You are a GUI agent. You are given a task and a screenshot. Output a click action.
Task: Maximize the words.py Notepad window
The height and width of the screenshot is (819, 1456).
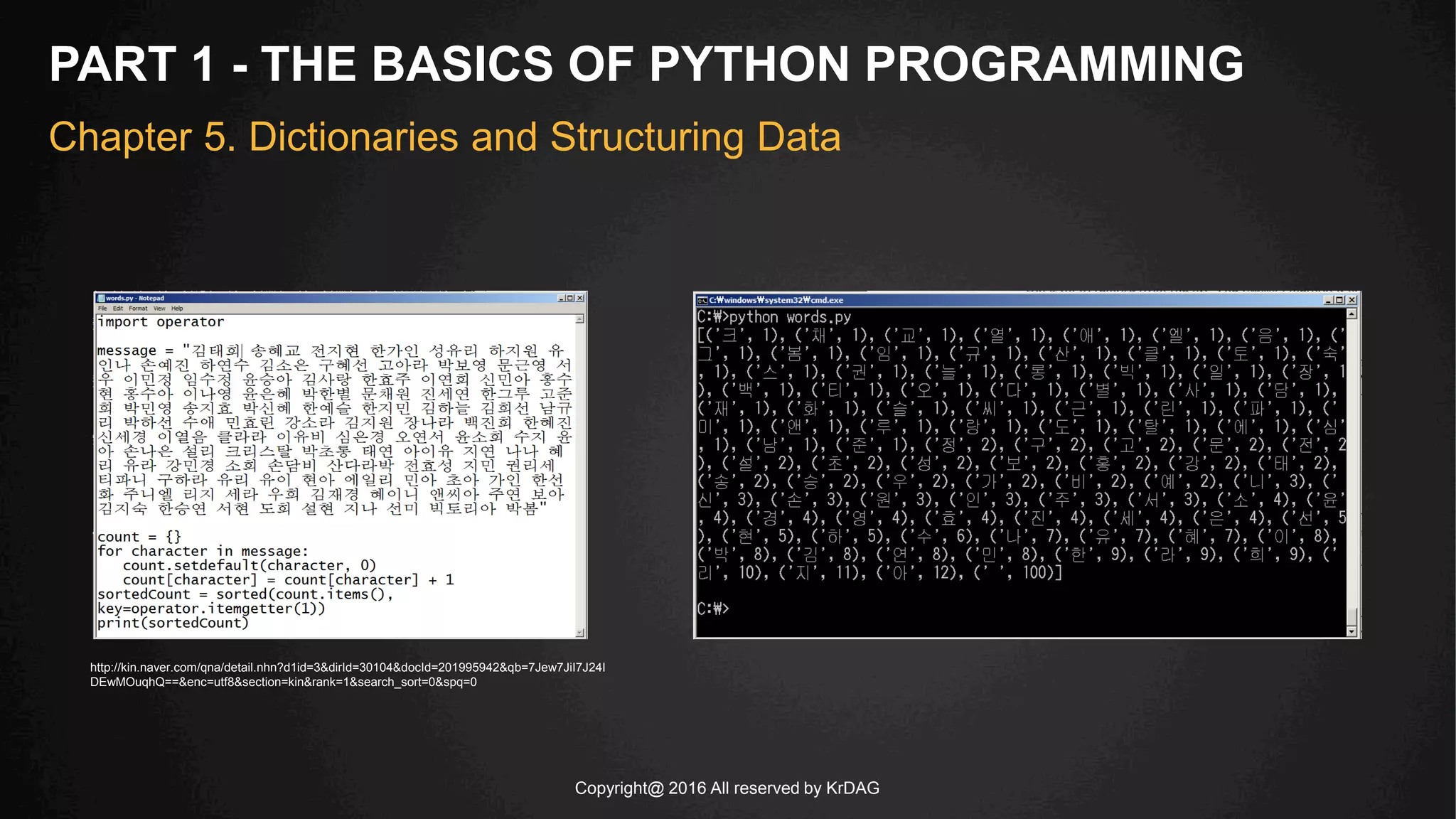point(570,299)
